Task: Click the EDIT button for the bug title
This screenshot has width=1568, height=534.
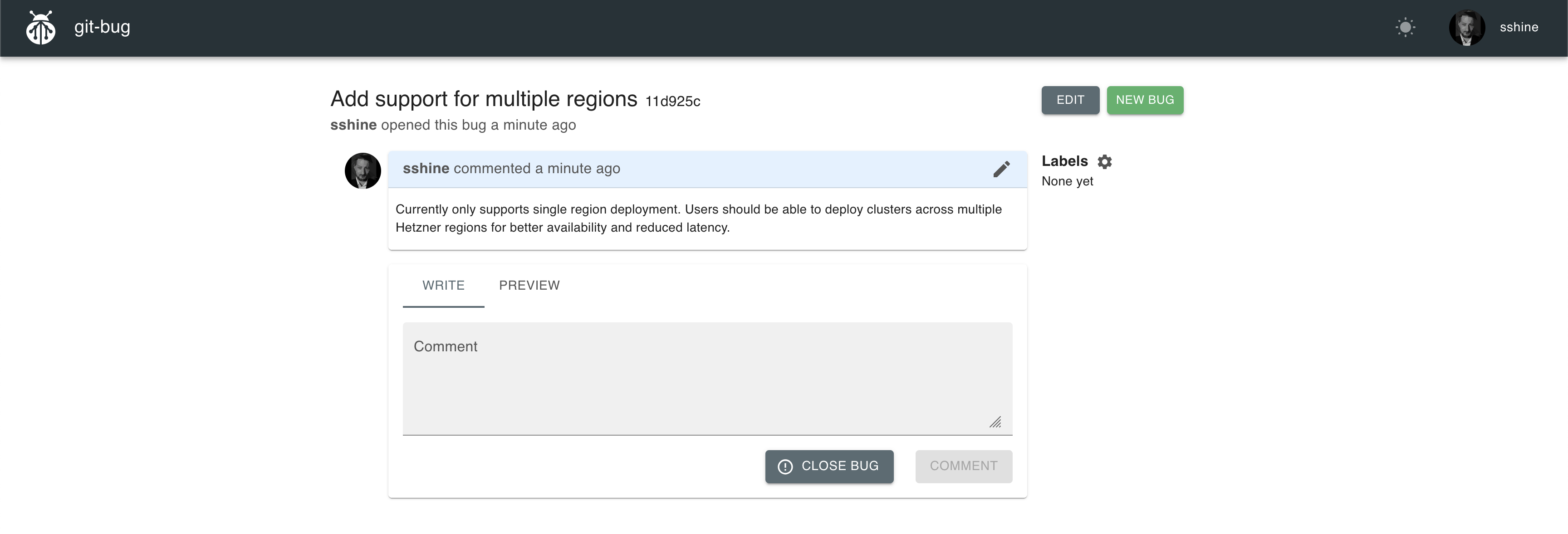Action: 1070,100
